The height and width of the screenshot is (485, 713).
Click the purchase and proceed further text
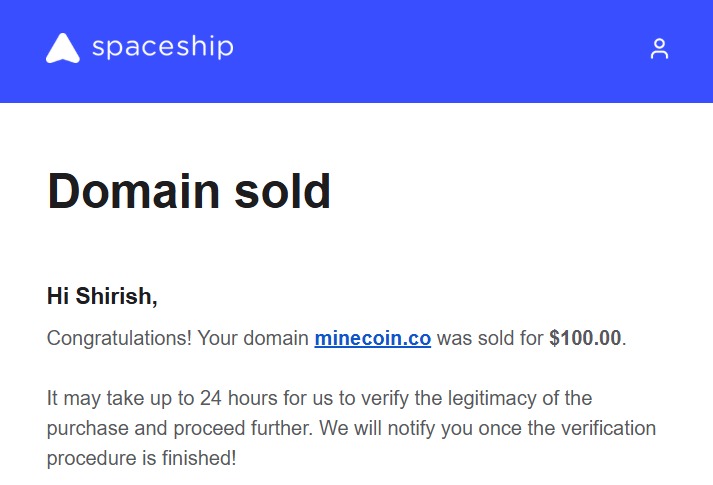180,429
